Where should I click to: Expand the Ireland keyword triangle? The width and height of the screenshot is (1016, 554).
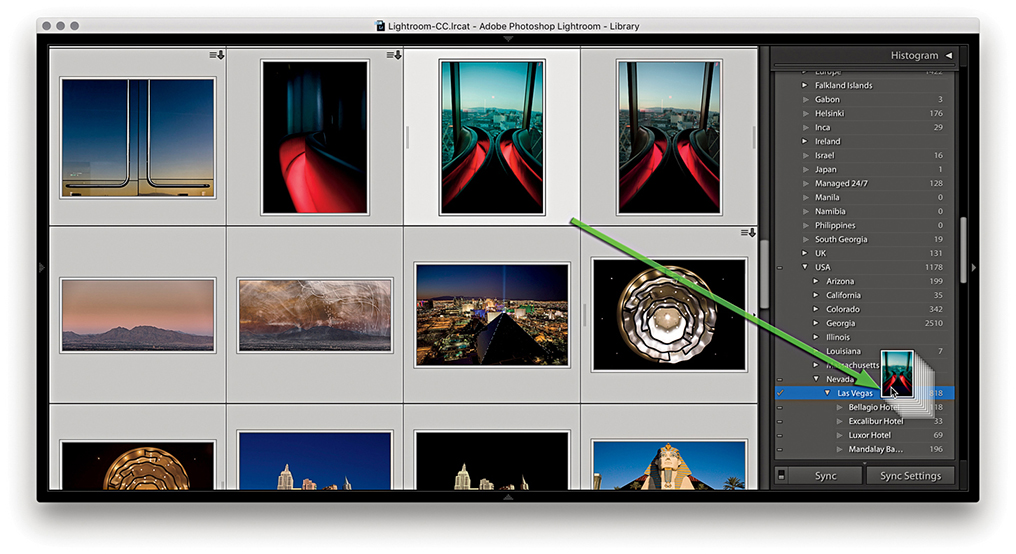(x=805, y=141)
